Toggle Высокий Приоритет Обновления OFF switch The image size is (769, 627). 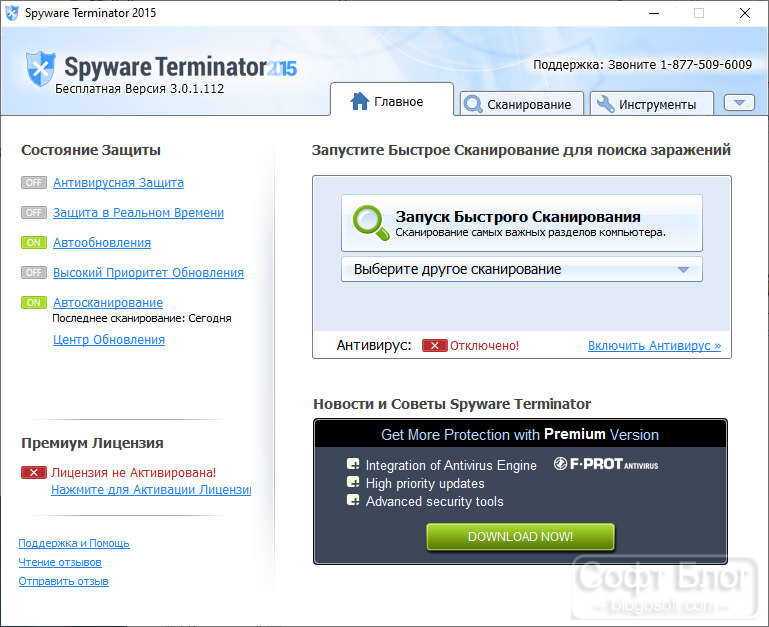(x=34, y=272)
